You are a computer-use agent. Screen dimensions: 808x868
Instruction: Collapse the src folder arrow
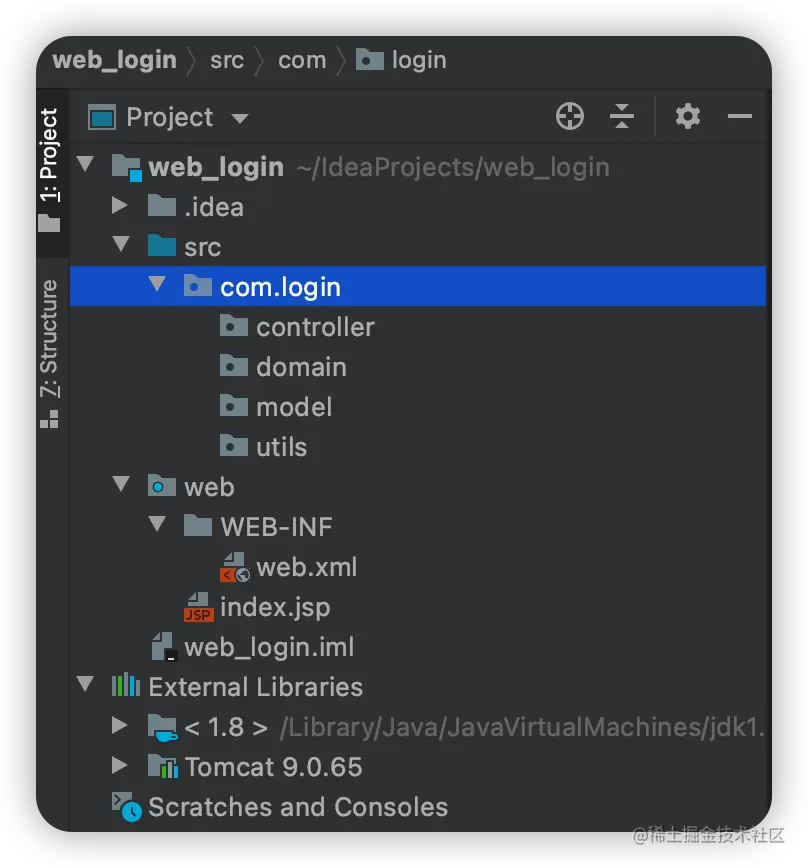click(121, 246)
